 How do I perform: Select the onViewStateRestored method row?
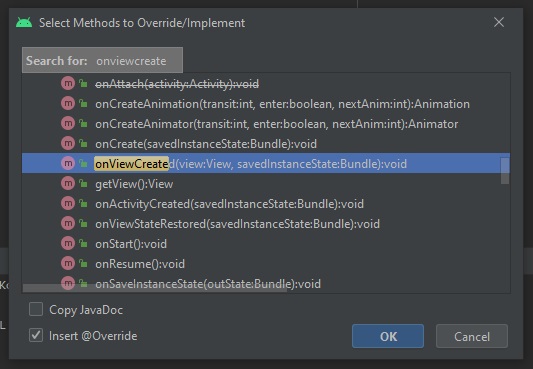pyautogui.click(x=266, y=224)
